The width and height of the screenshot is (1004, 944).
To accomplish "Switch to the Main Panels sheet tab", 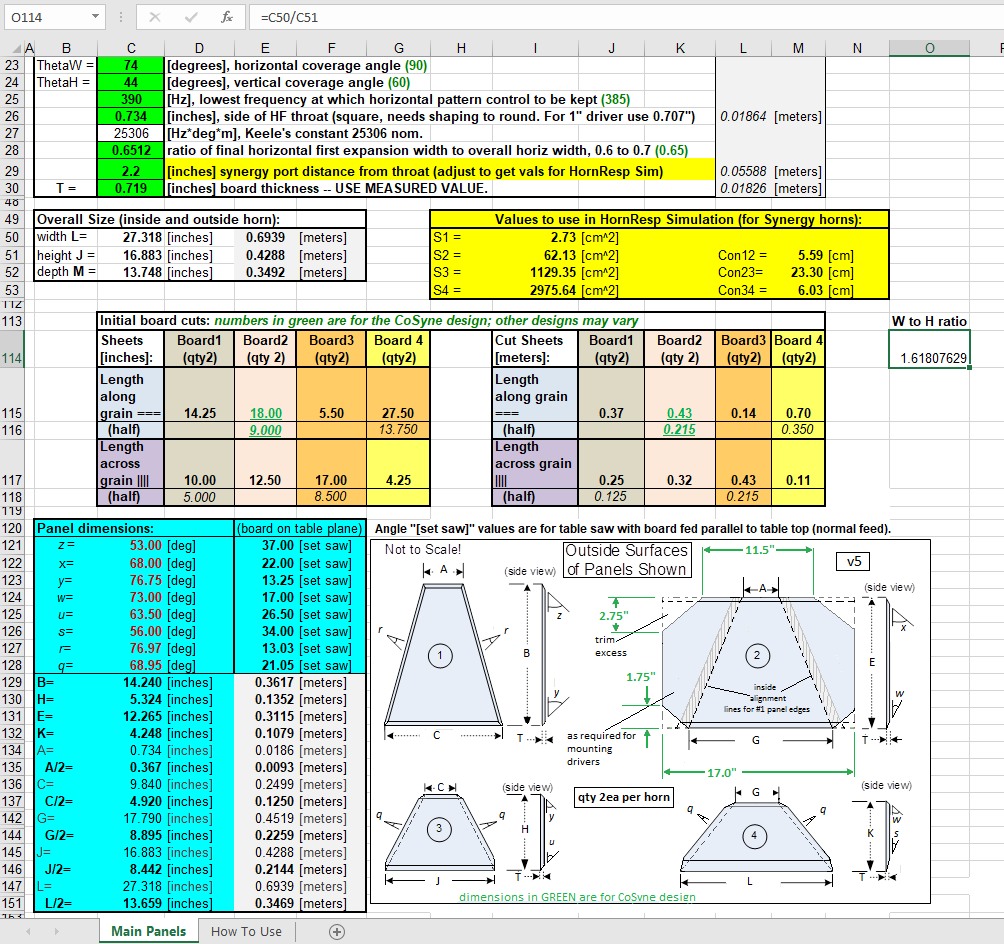I will tap(148, 931).
